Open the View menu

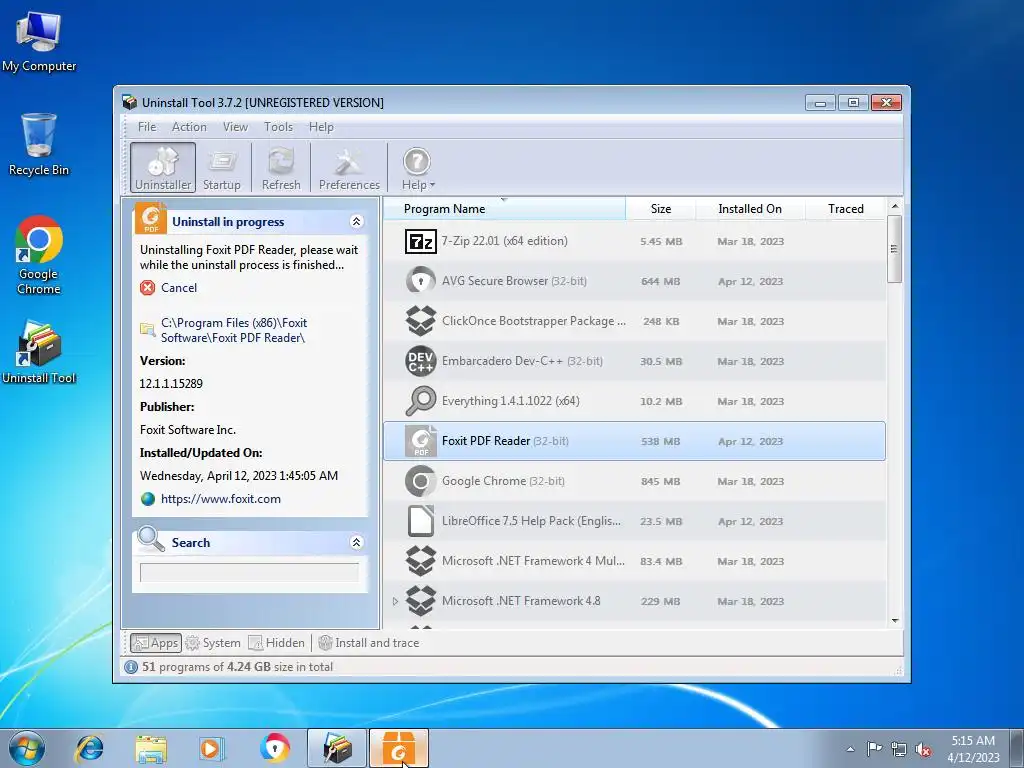(235, 127)
